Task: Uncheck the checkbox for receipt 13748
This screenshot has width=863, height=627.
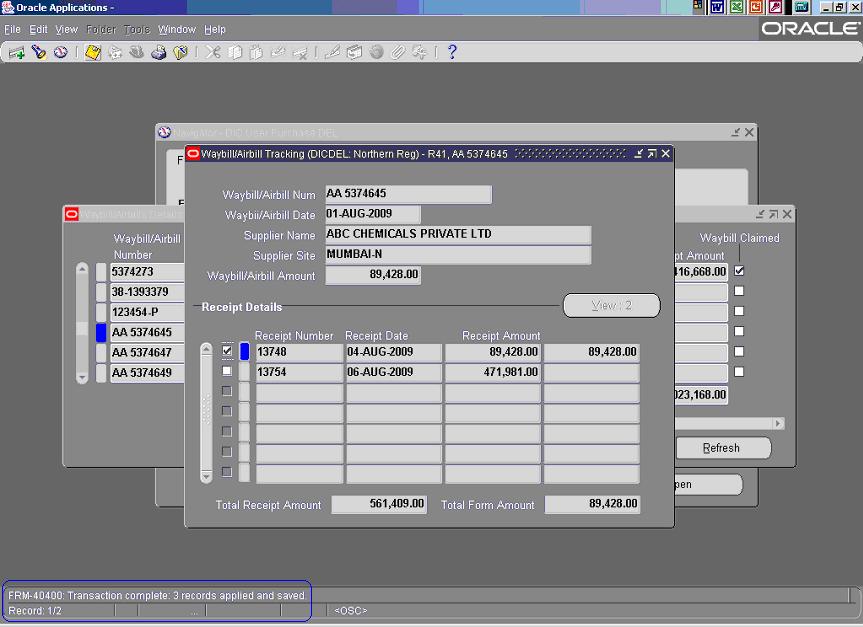Action: (227, 350)
